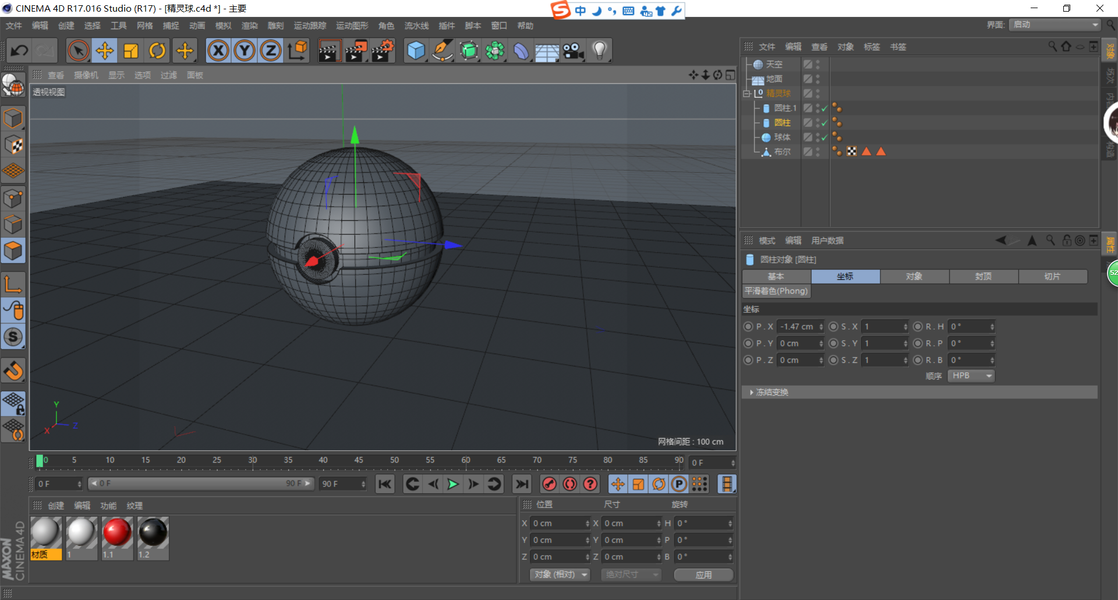Select the live selection arrow tool

(78, 51)
